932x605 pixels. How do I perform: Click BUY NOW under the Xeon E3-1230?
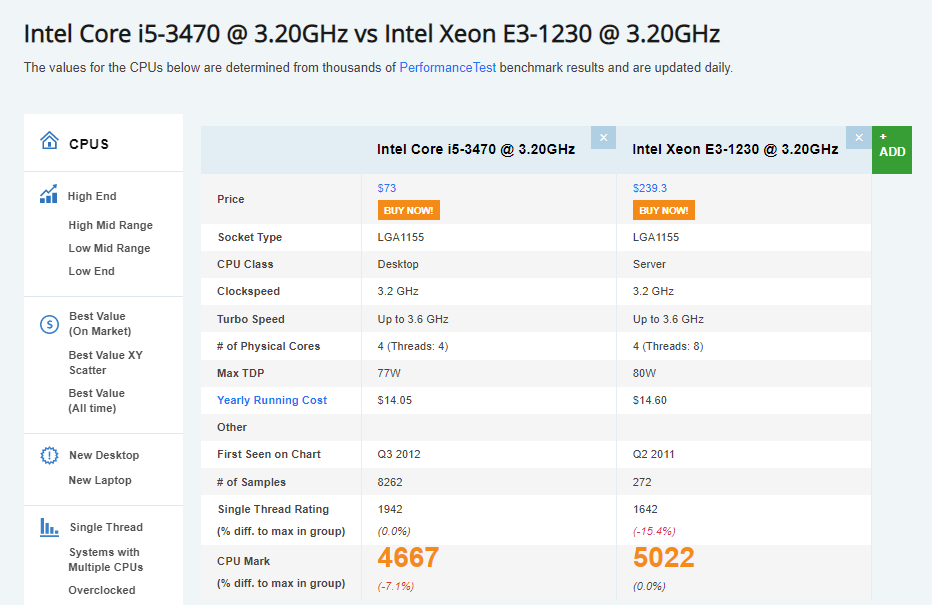coord(663,210)
